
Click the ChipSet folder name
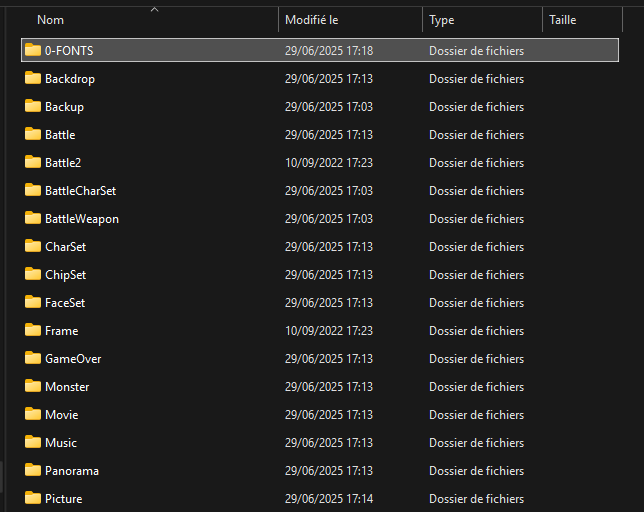[x=66, y=274]
